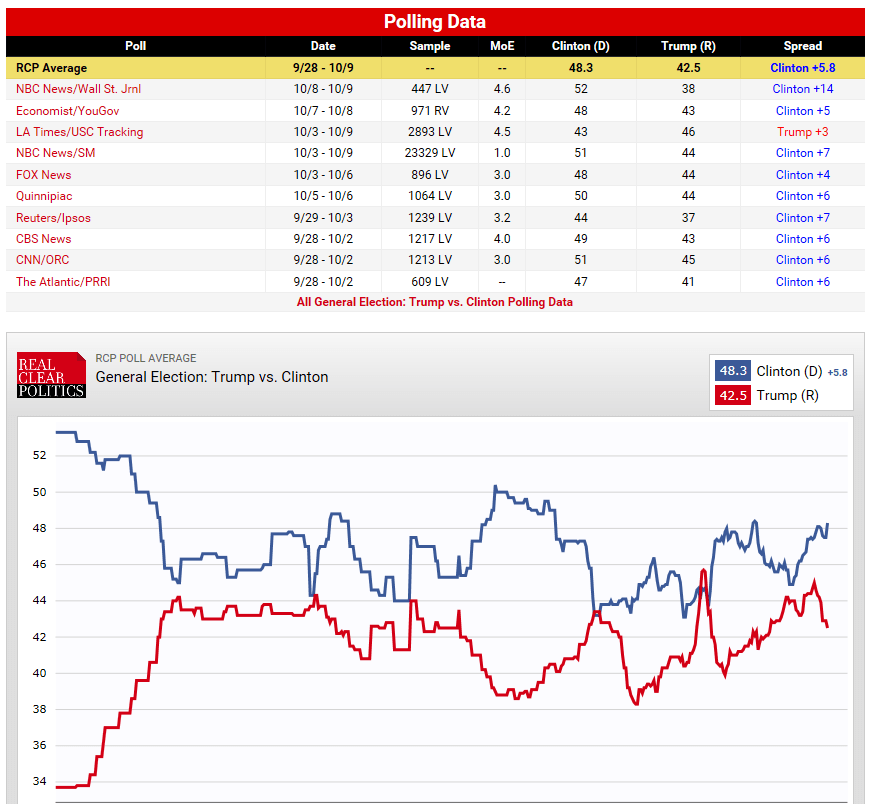Click the Poll column header
The height and width of the screenshot is (804, 874).
point(135,46)
